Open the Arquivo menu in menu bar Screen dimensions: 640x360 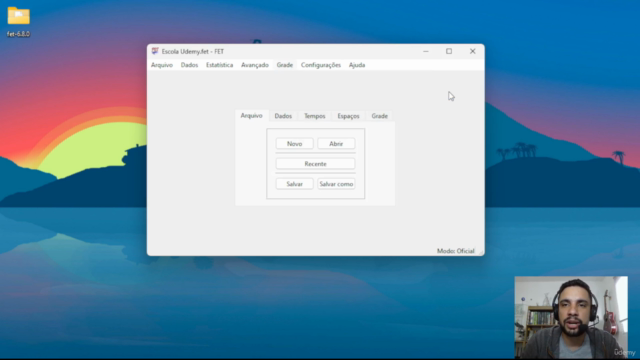pyautogui.click(x=162, y=65)
